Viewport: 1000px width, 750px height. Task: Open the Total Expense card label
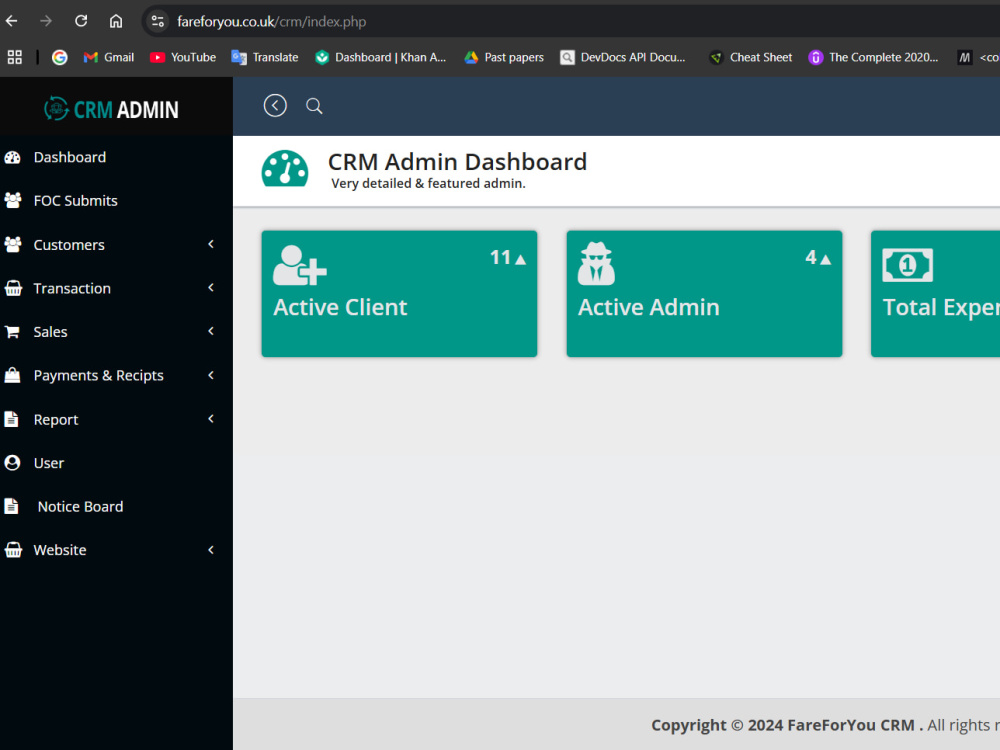[941, 307]
